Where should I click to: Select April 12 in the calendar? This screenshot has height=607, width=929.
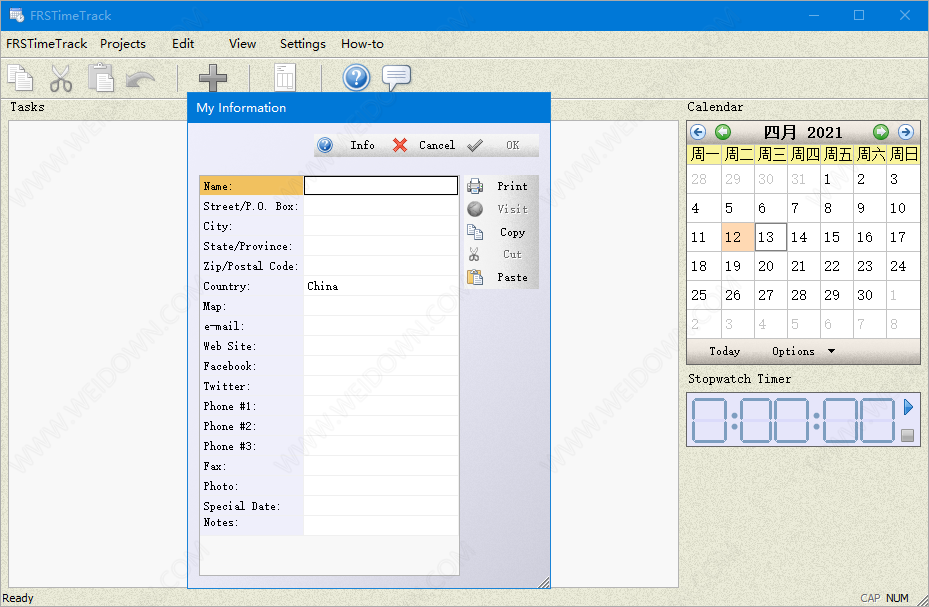point(737,237)
